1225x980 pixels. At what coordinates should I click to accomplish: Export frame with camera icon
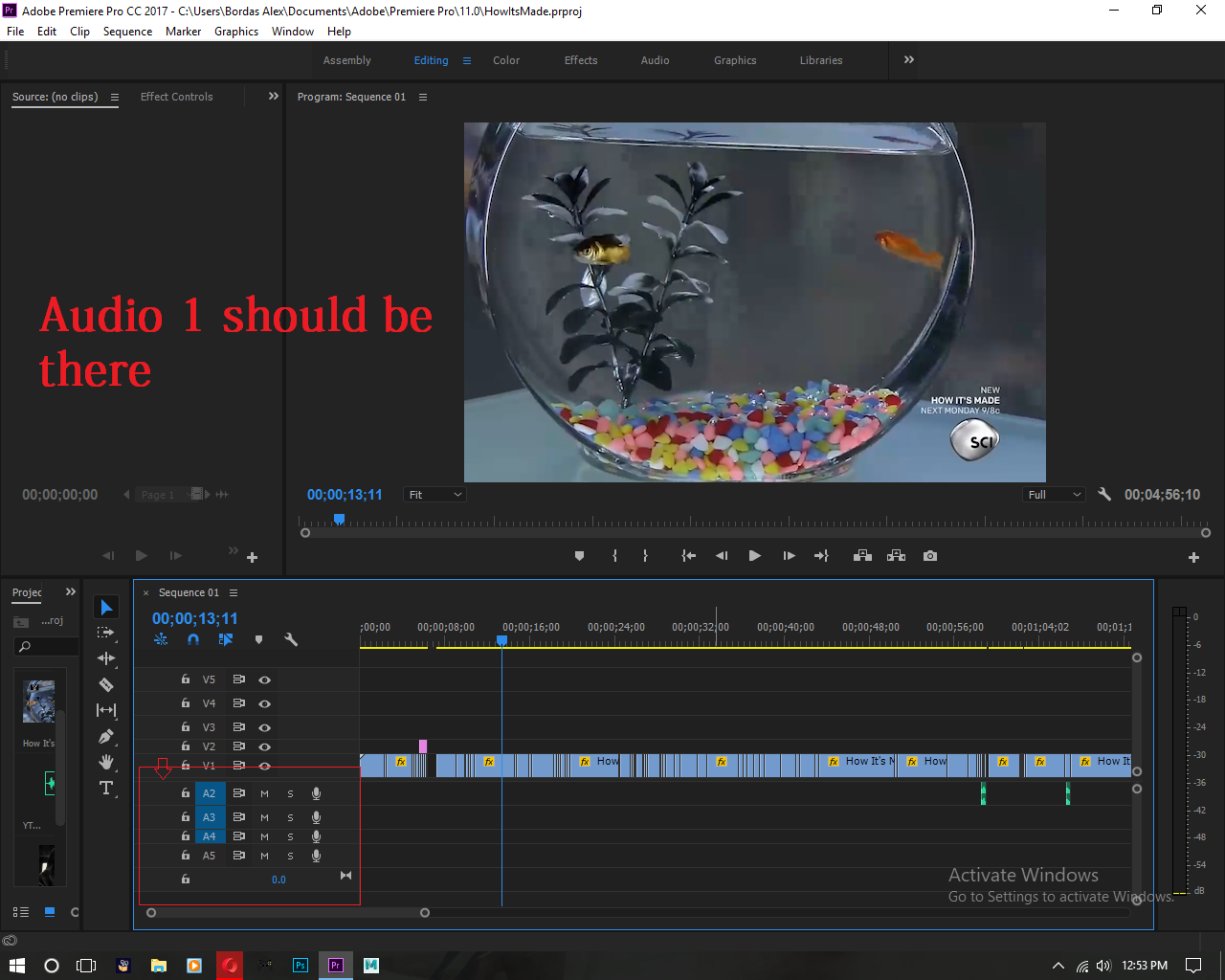[x=930, y=556]
